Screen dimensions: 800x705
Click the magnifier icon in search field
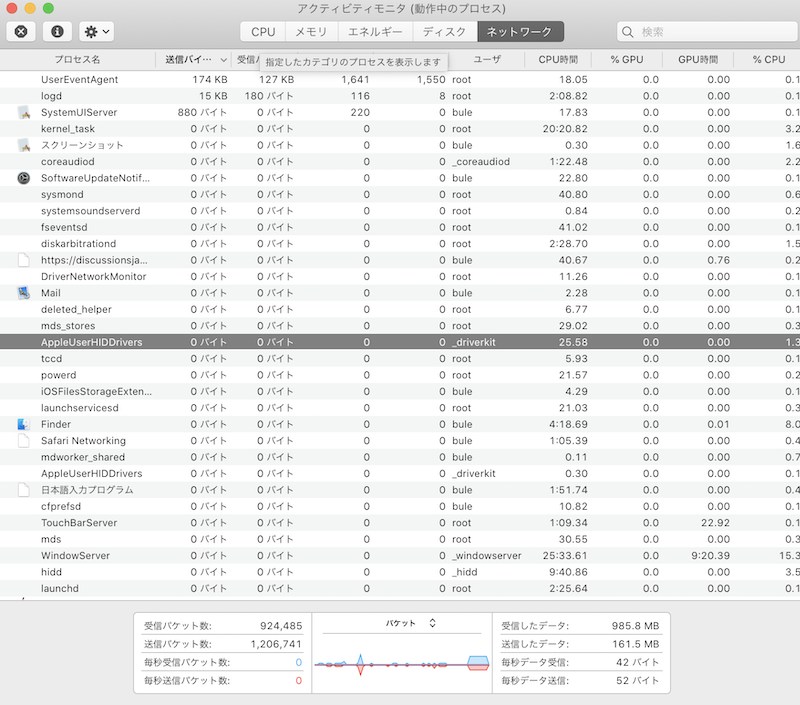coord(628,32)
